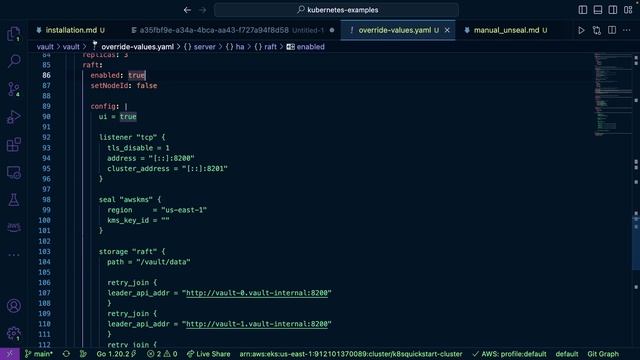Image resolution: width=640 pixels, height=360 pixels.
Task: Go back with the navigation arrow
Action: click(187, 10)
